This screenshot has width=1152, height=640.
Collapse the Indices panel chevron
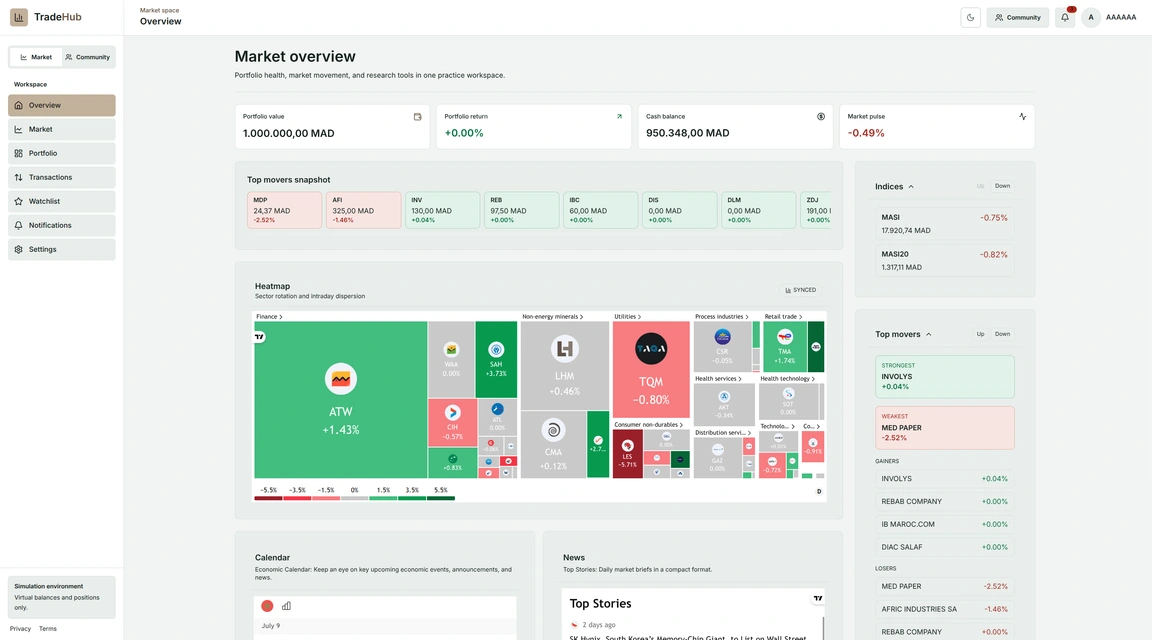click(x=911, y=187)
